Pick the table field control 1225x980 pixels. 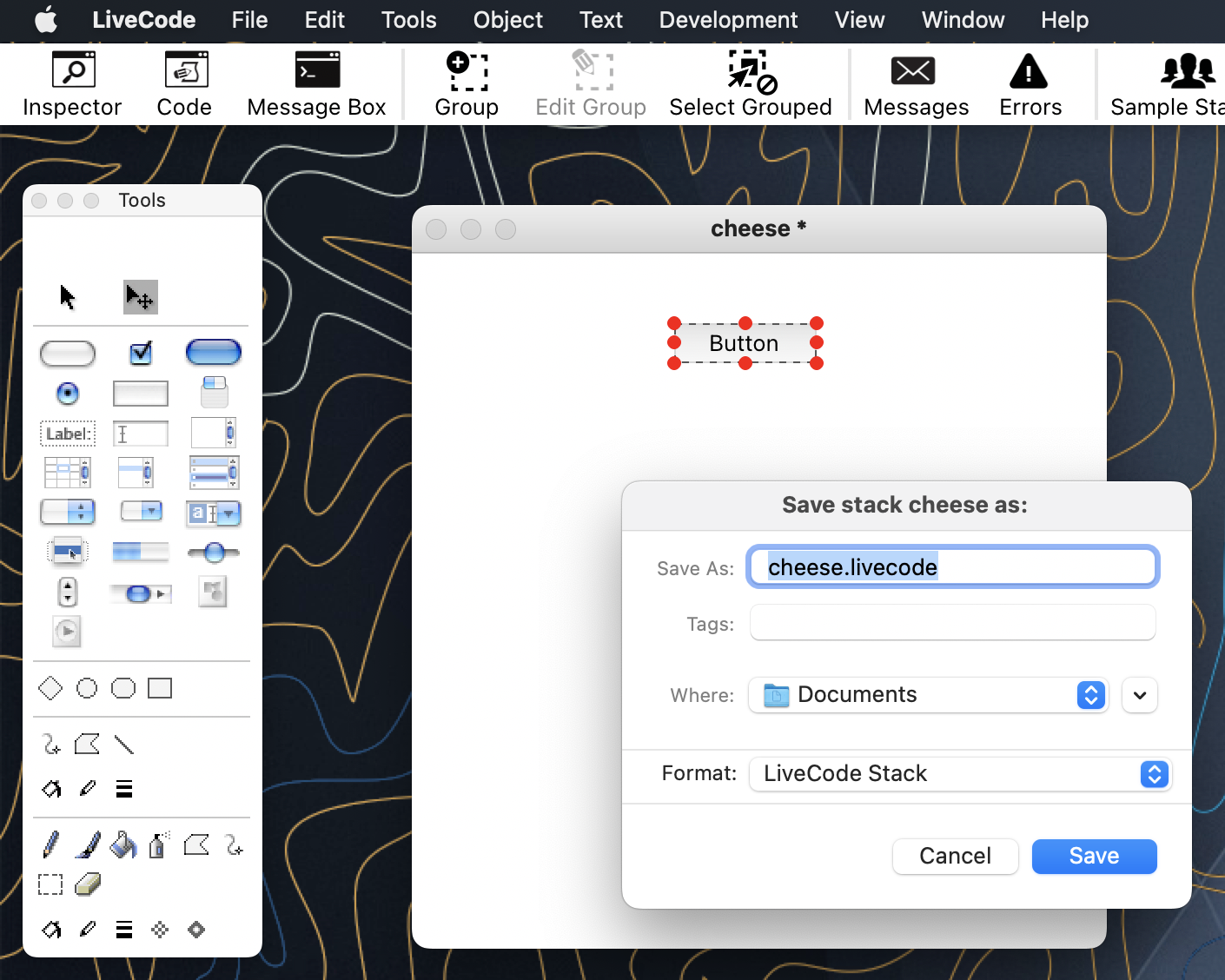coord(68,473)
